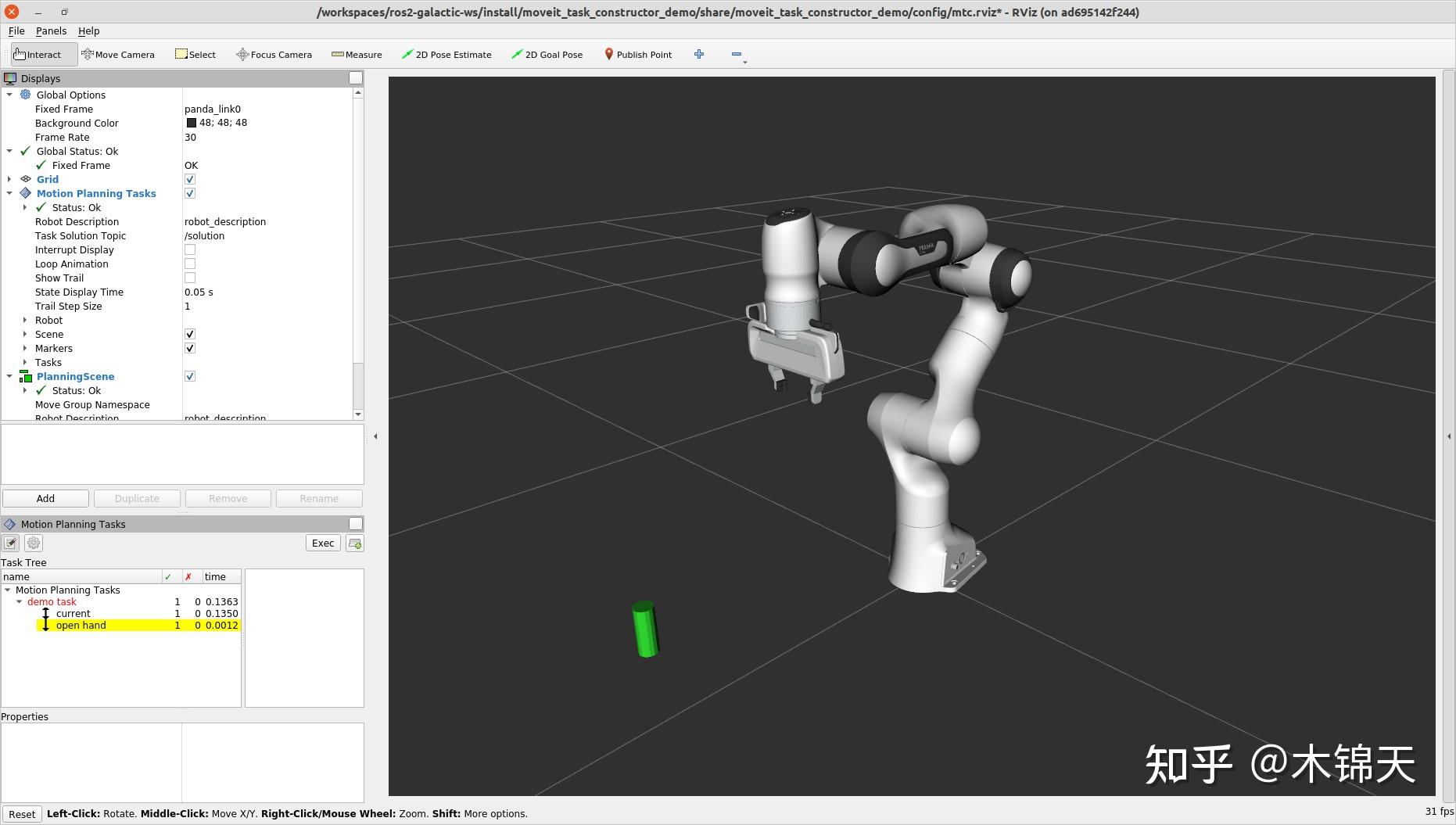Image resolution: width=1456 pixels, height=825 pixels.
Task: Activate the Move Camera tool
Action: (119, 54)
